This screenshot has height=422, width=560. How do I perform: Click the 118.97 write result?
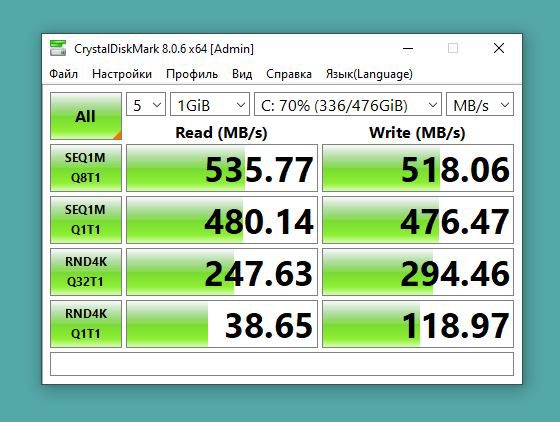click(x=418, y=324)
